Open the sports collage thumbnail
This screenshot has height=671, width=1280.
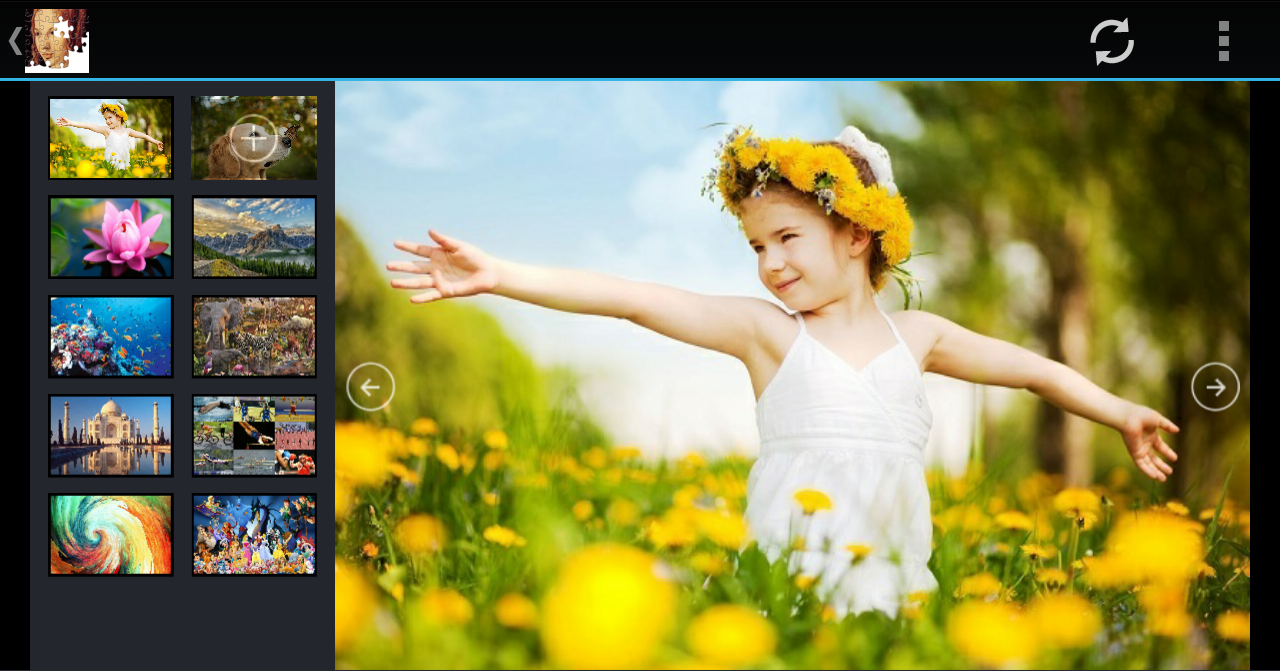coord(254,435)
